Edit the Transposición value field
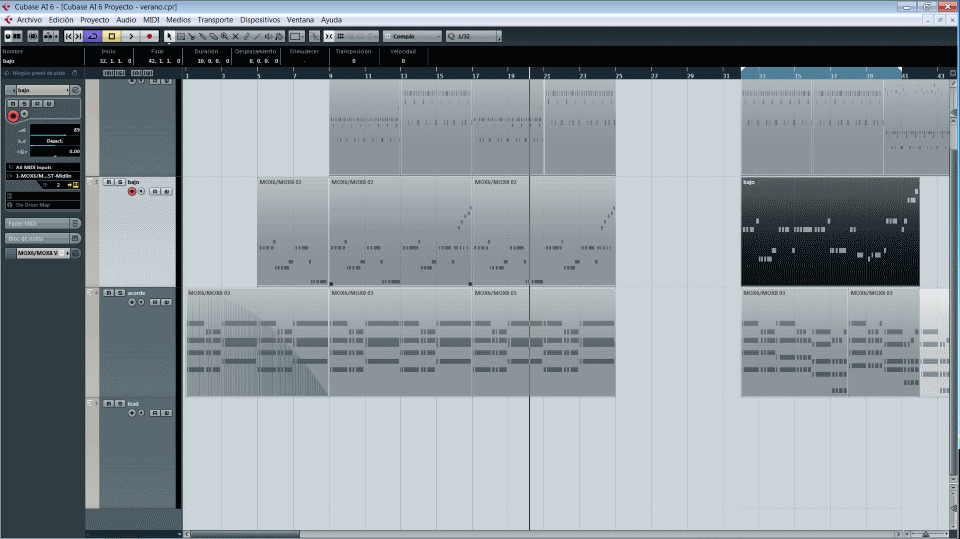This screenshot has width=960, height=539. [354, 61]
